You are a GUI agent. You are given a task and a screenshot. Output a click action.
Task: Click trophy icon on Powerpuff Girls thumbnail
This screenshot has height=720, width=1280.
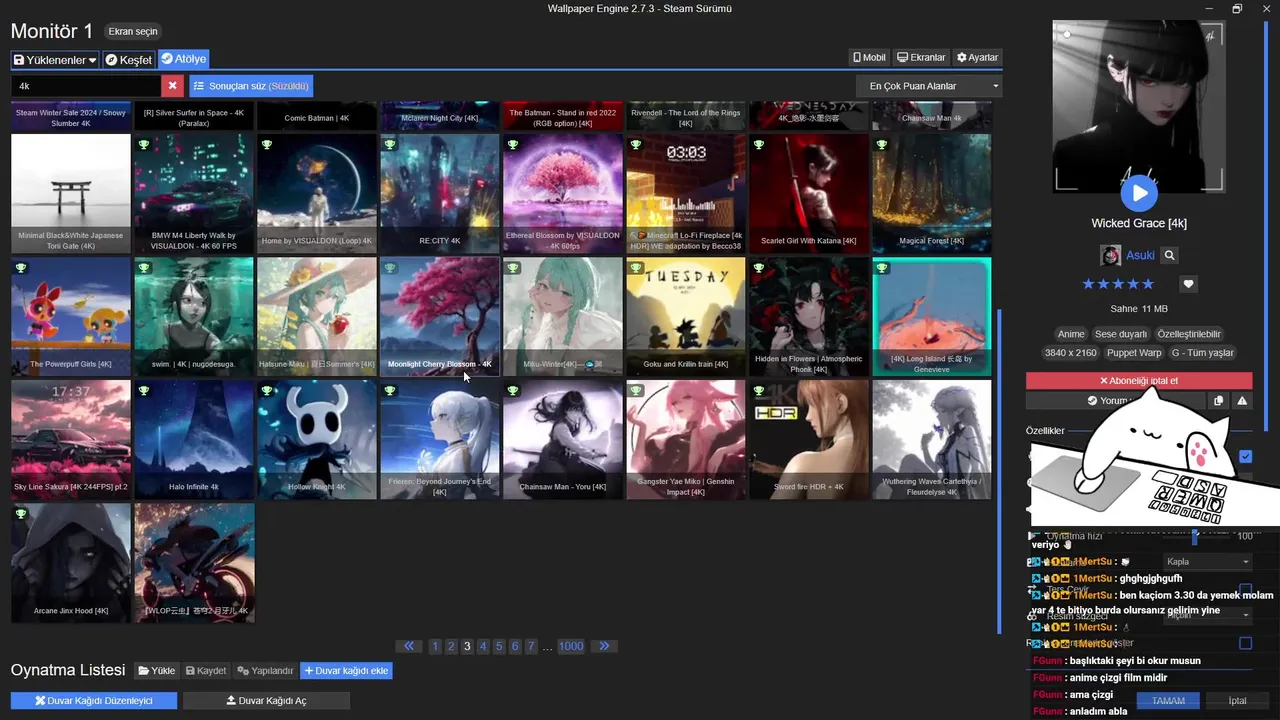click(x=20, y=267)
